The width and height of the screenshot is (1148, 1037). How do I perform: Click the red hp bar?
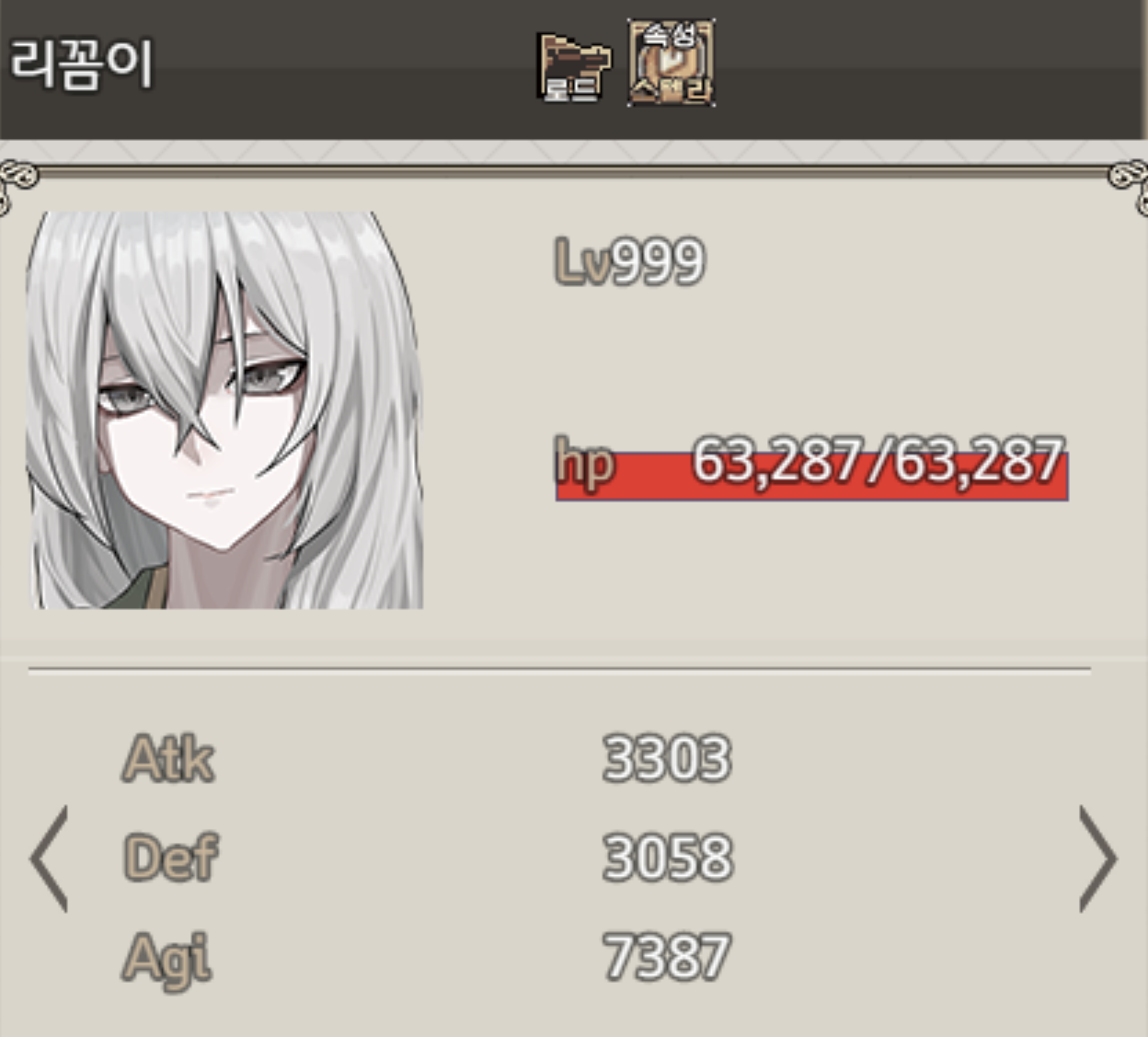(x=811, y=477)
